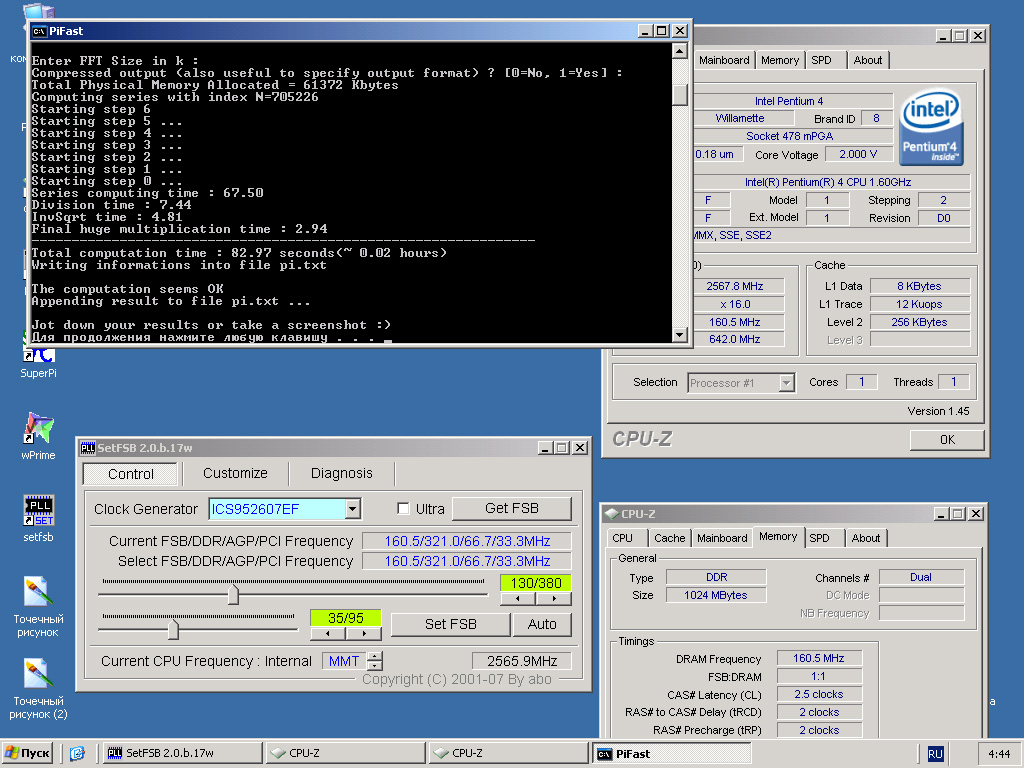Viewport: 1024px width, 768px height.
Task: Expand the Processor #1 selection dropdown
Action: (x=787, y=383)
